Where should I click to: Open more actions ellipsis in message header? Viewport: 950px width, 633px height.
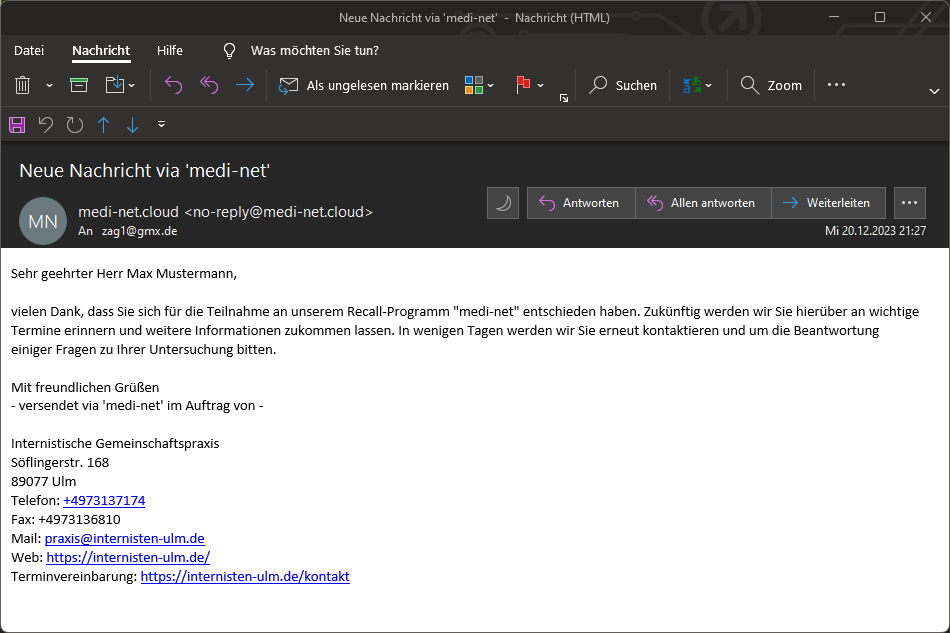point(909,203)
